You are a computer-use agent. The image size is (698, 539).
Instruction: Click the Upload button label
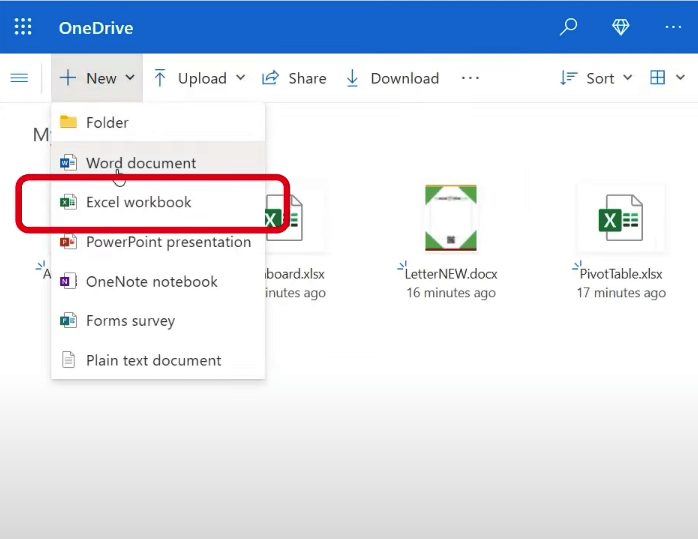pos(203,78)
